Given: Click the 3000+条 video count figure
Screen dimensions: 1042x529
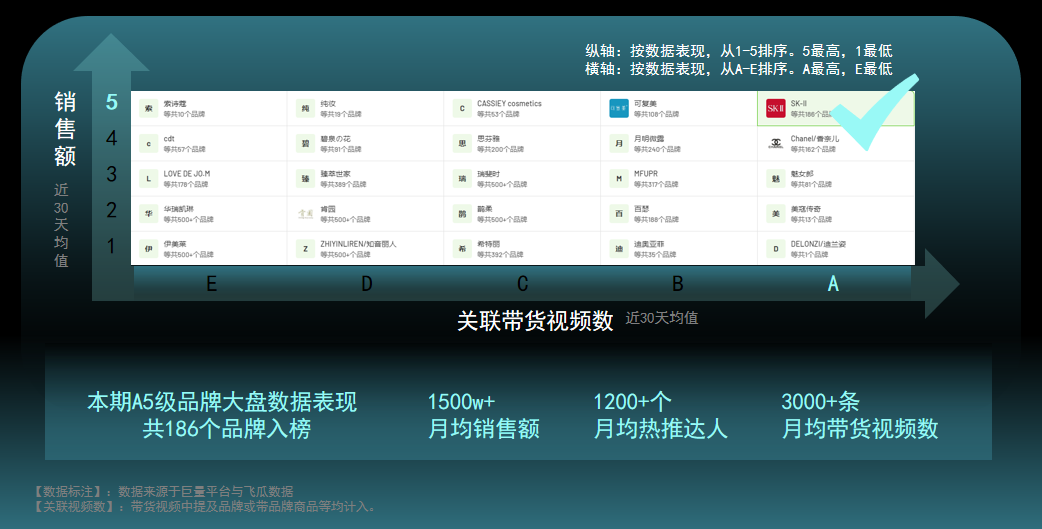Looking at the screenshot, I should point(821,401).
